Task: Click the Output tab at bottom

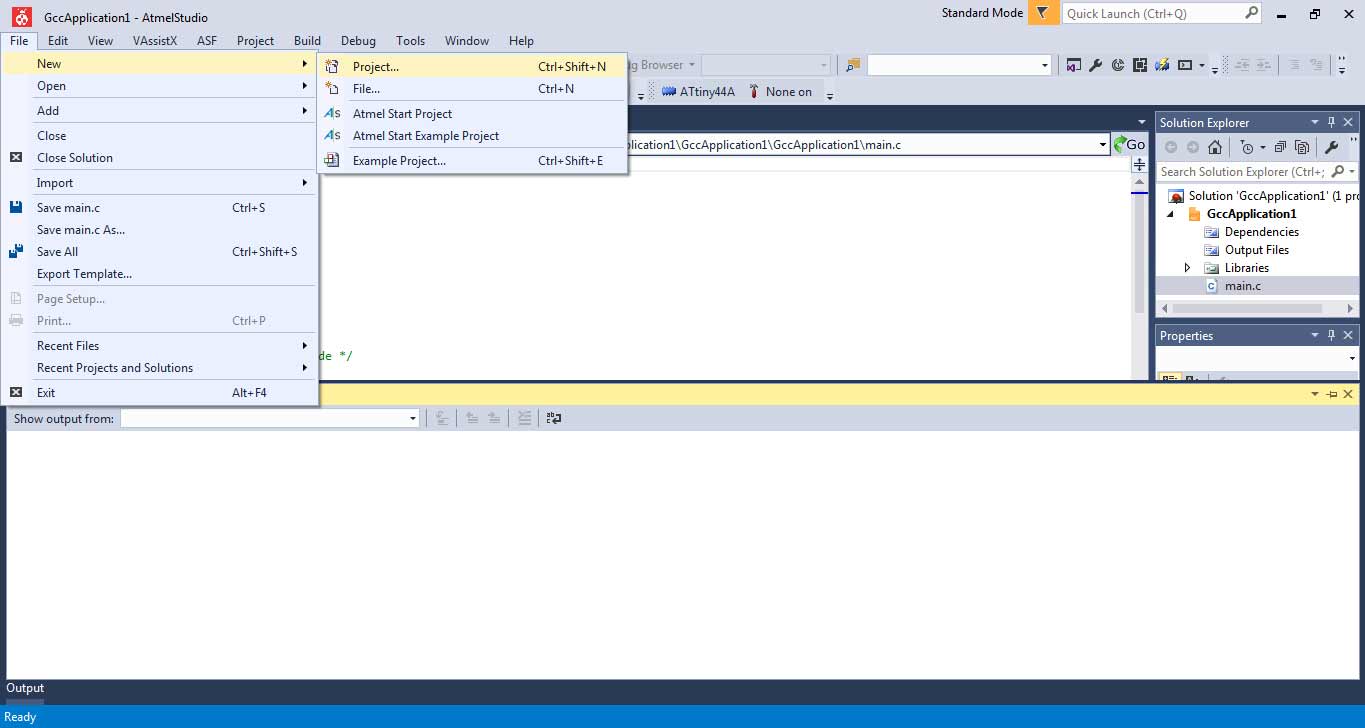Action: 25,688
